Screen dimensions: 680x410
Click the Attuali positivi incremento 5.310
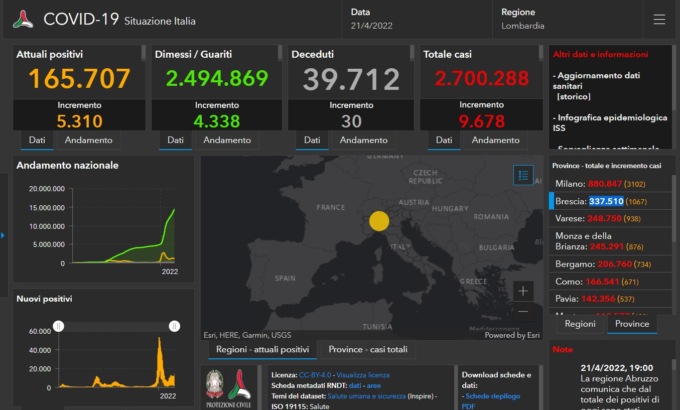[x=79, y=121]
